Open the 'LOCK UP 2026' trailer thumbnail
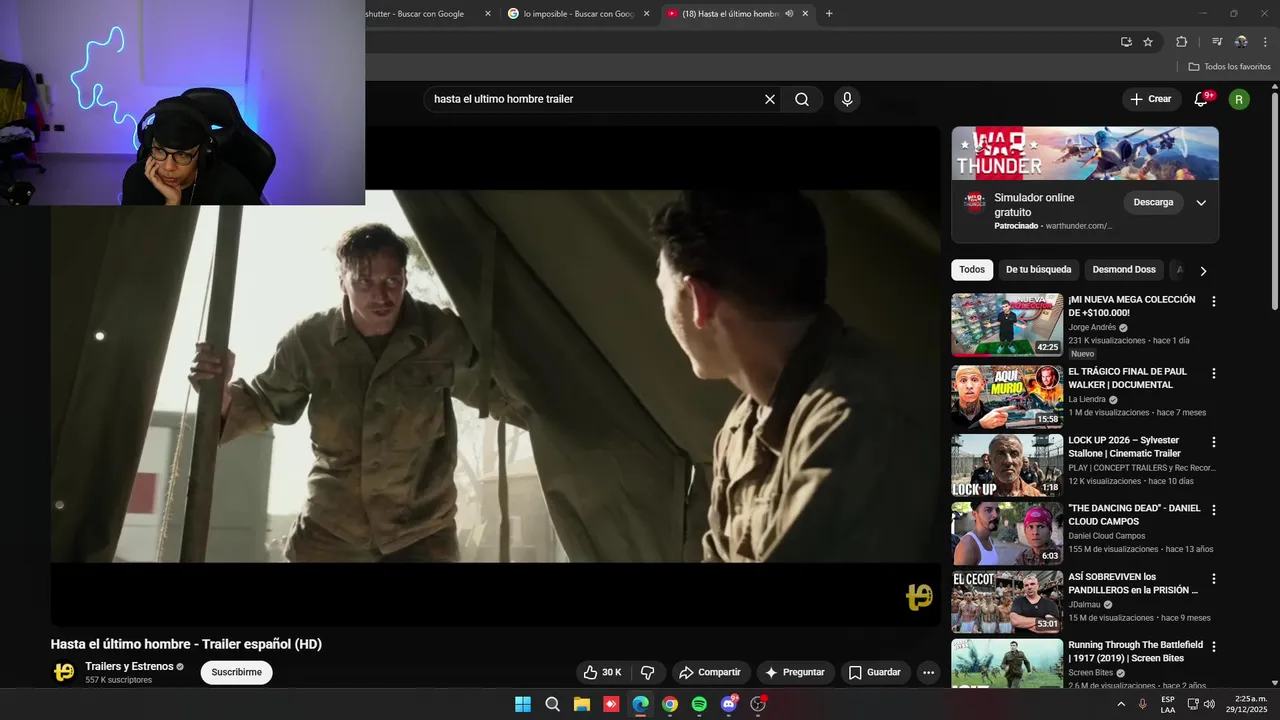 [x=1007, y=465]
